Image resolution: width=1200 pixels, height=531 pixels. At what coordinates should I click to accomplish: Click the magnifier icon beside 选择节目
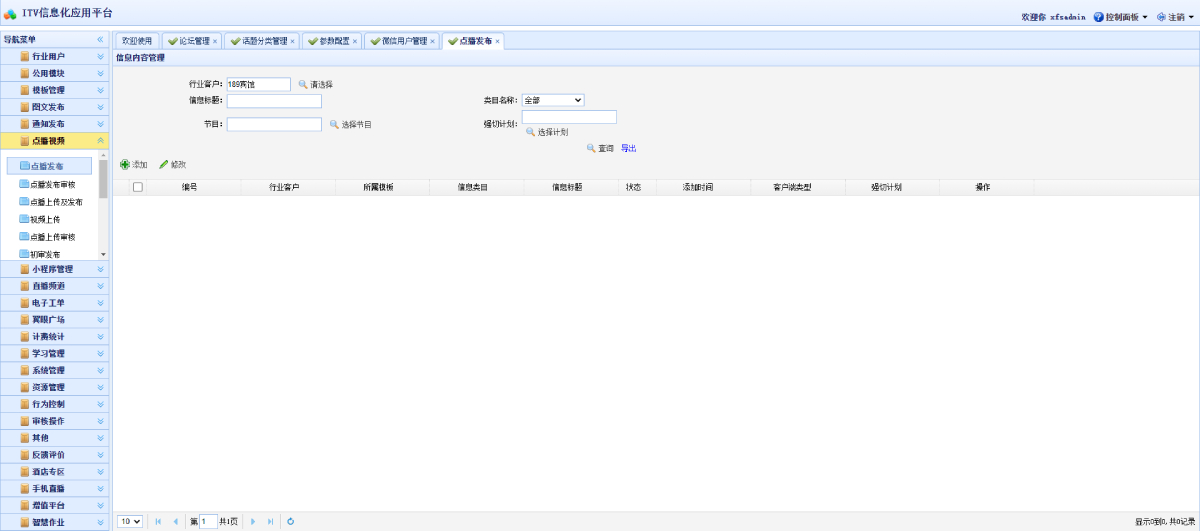click(x=335, y=124)
